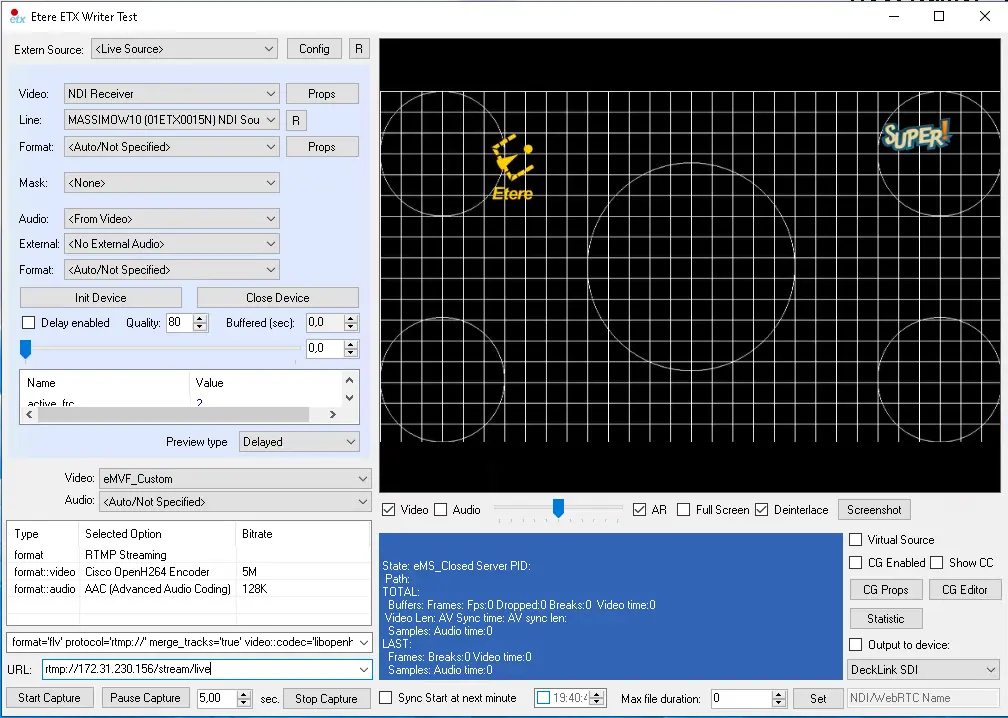Click into the RTMP URL field
Viewport: 1008px width, 718px height.
point(200,670)
